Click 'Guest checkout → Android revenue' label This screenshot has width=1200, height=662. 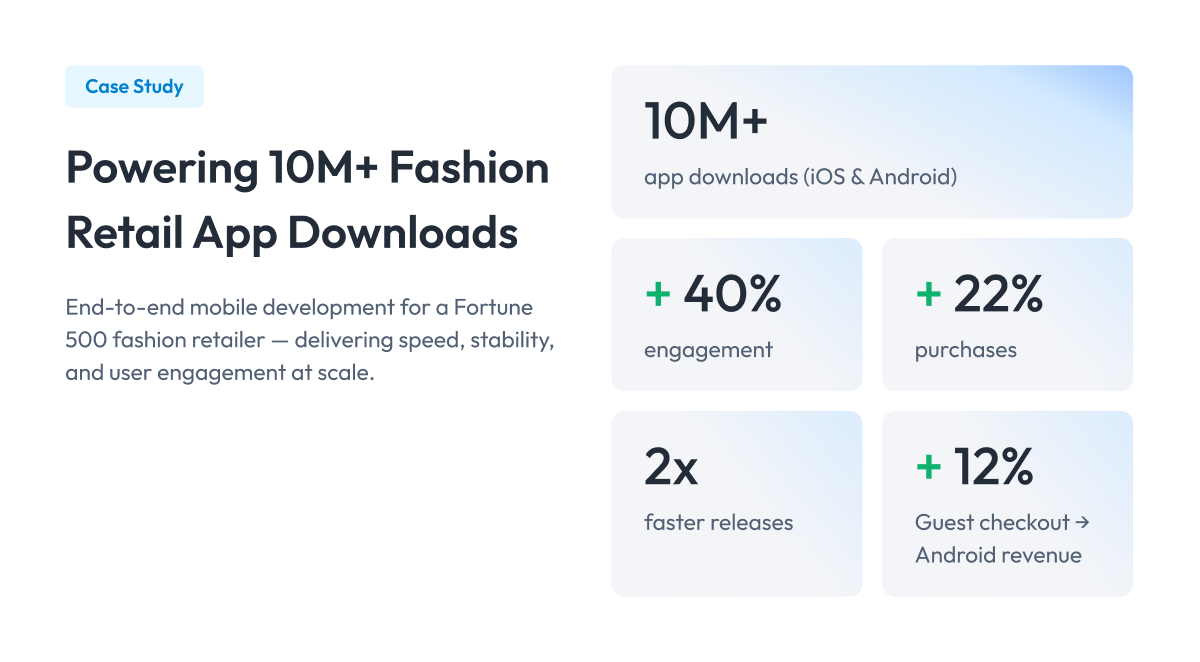pyautogui.click(x=1003, y=539)
